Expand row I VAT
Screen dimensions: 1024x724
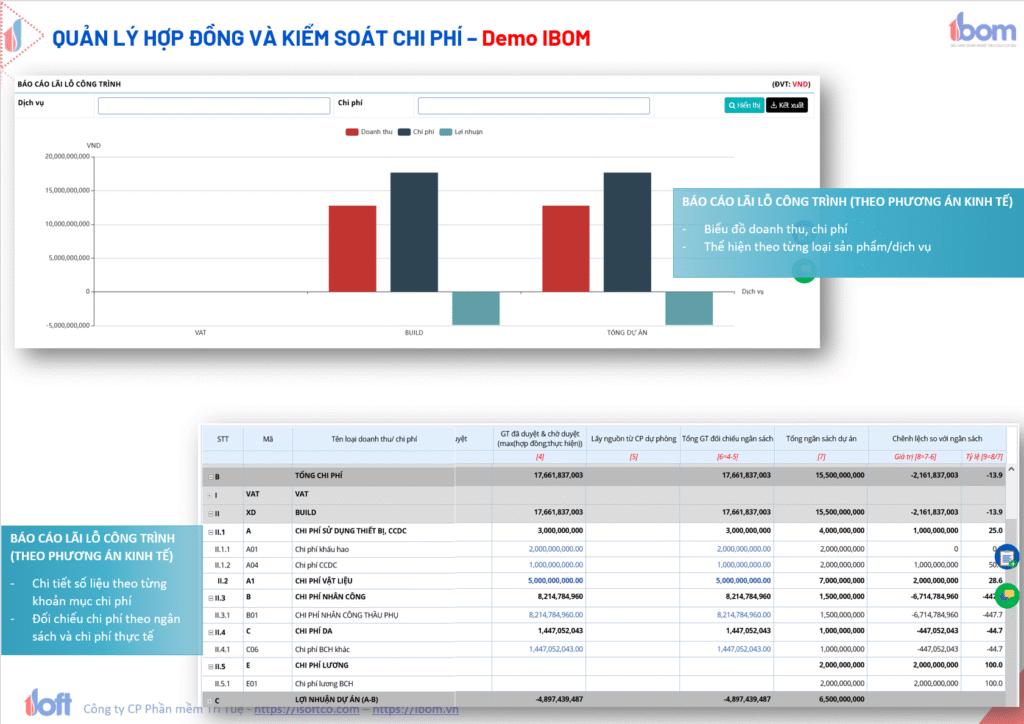[212, 495]
